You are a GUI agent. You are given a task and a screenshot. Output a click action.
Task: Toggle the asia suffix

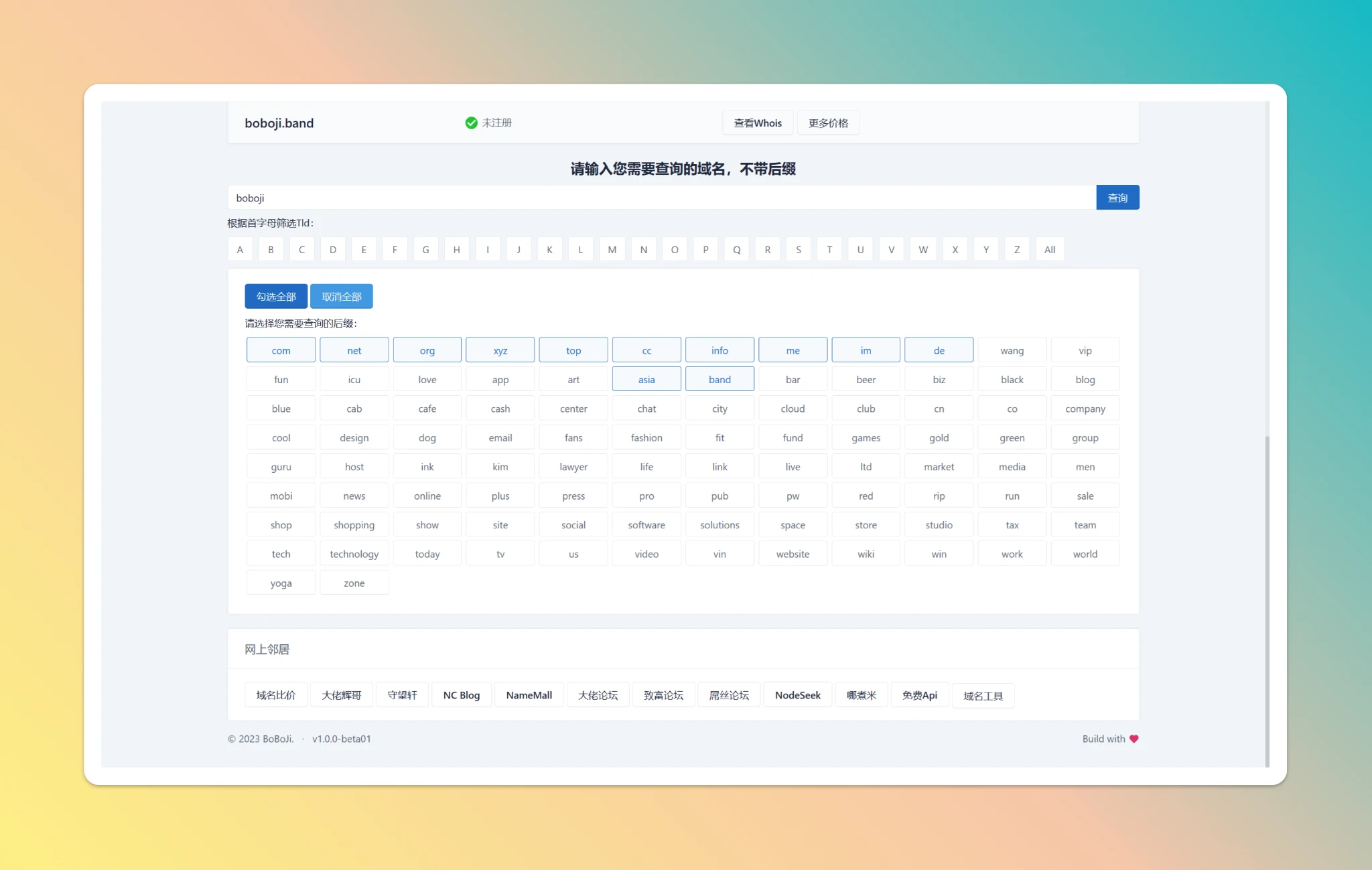coord(646,379)
